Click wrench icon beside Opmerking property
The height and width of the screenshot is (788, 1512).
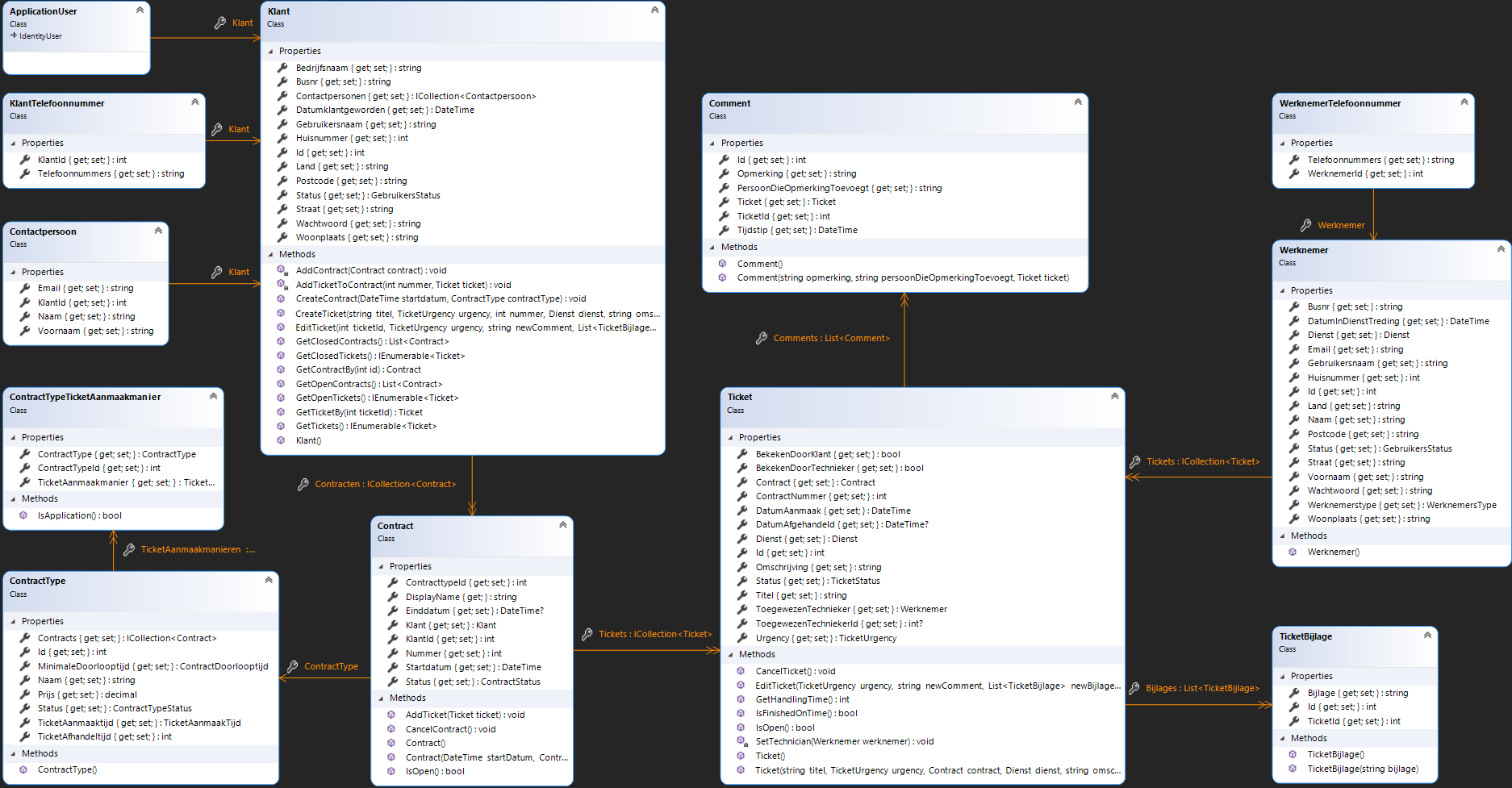[724, 173]
